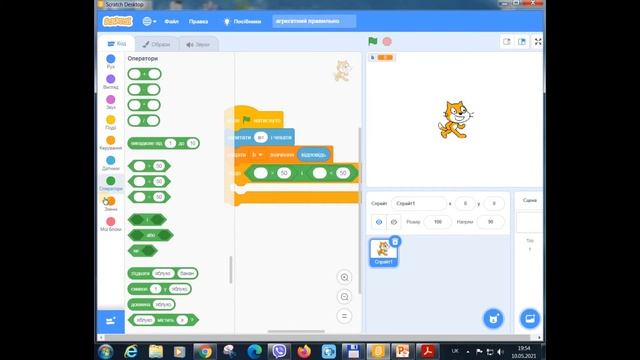Open the Посібники tutorials lightbulb
Screen dimensions: 640x360
coord(242,21)
